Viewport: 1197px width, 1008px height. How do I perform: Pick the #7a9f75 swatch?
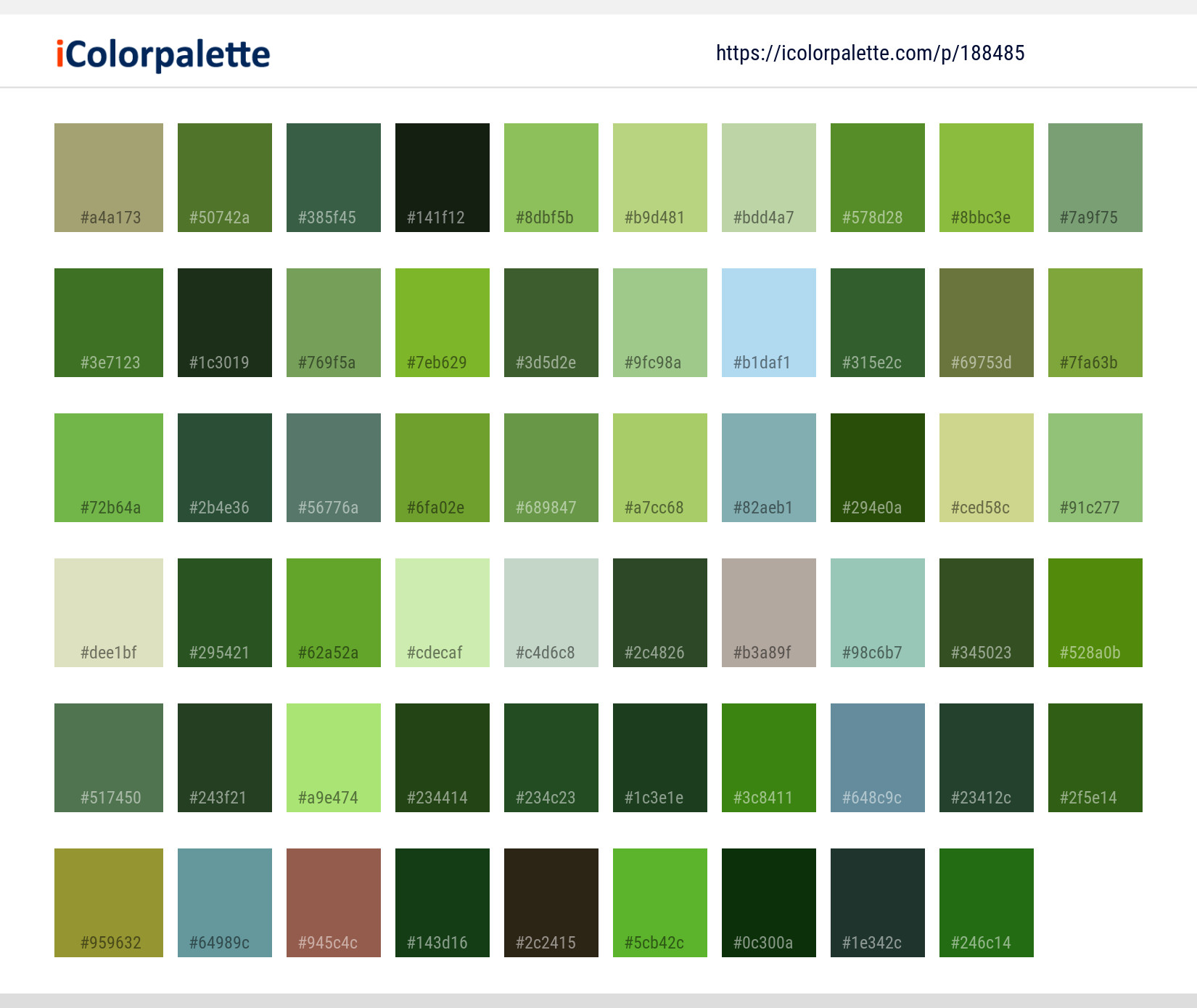(x=1095, y=178)
